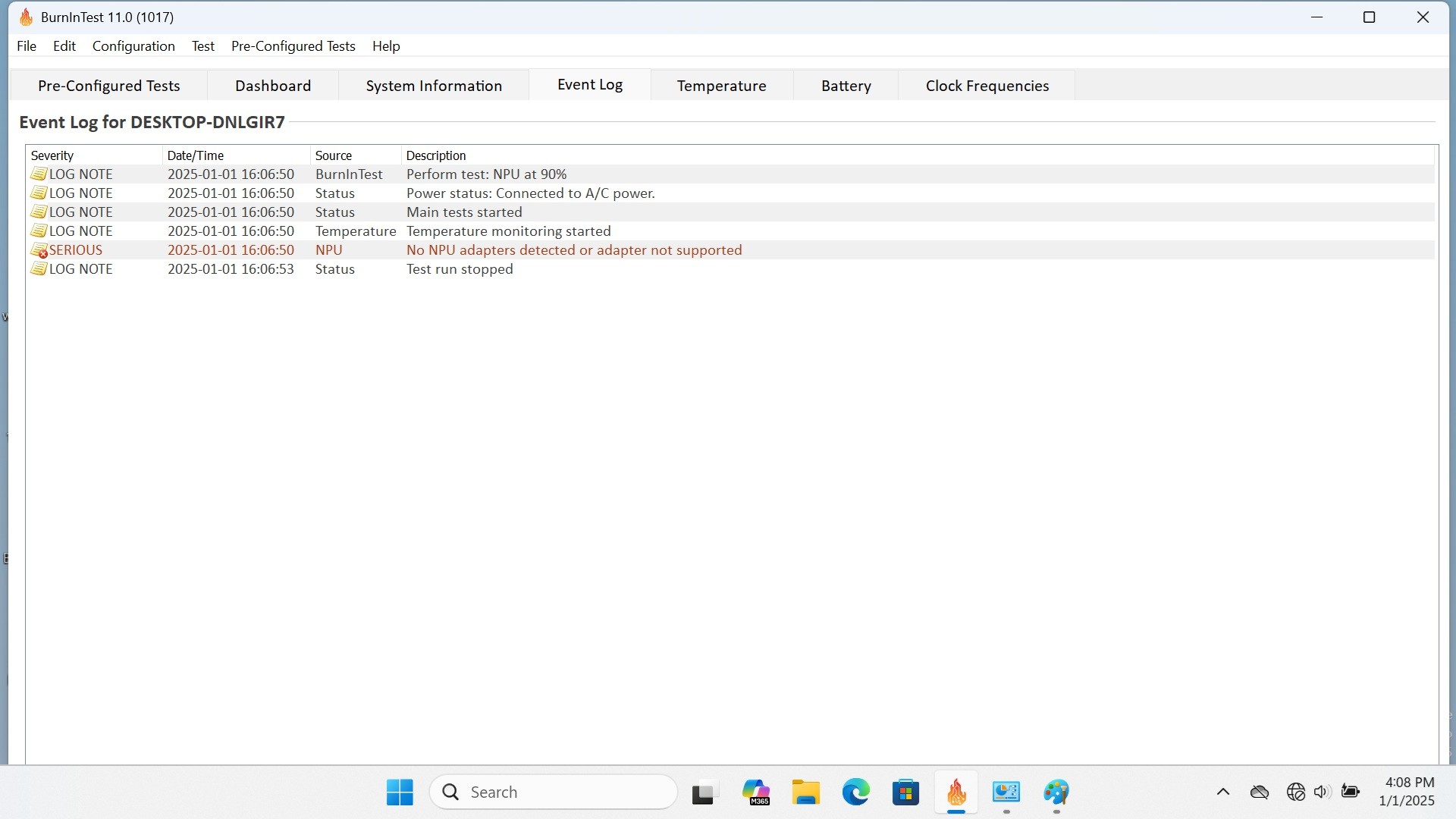Screen dimensions: 1456x819
Task: Click the log note icon for Main tests started
Action: click(39, 212)
